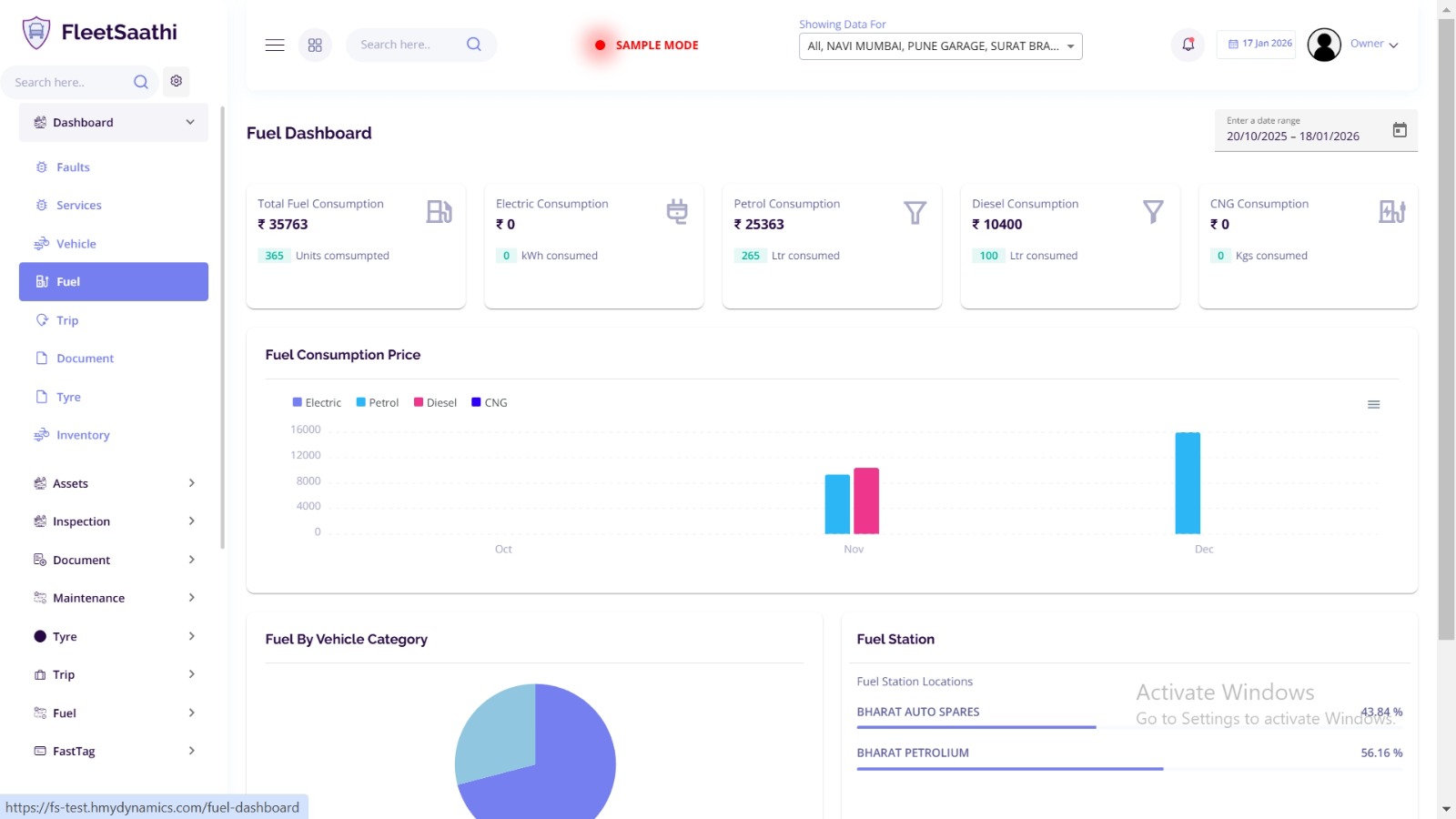Open the Showing Data For dropdown
Viewport: 1456px width, 819px height.
940,46
